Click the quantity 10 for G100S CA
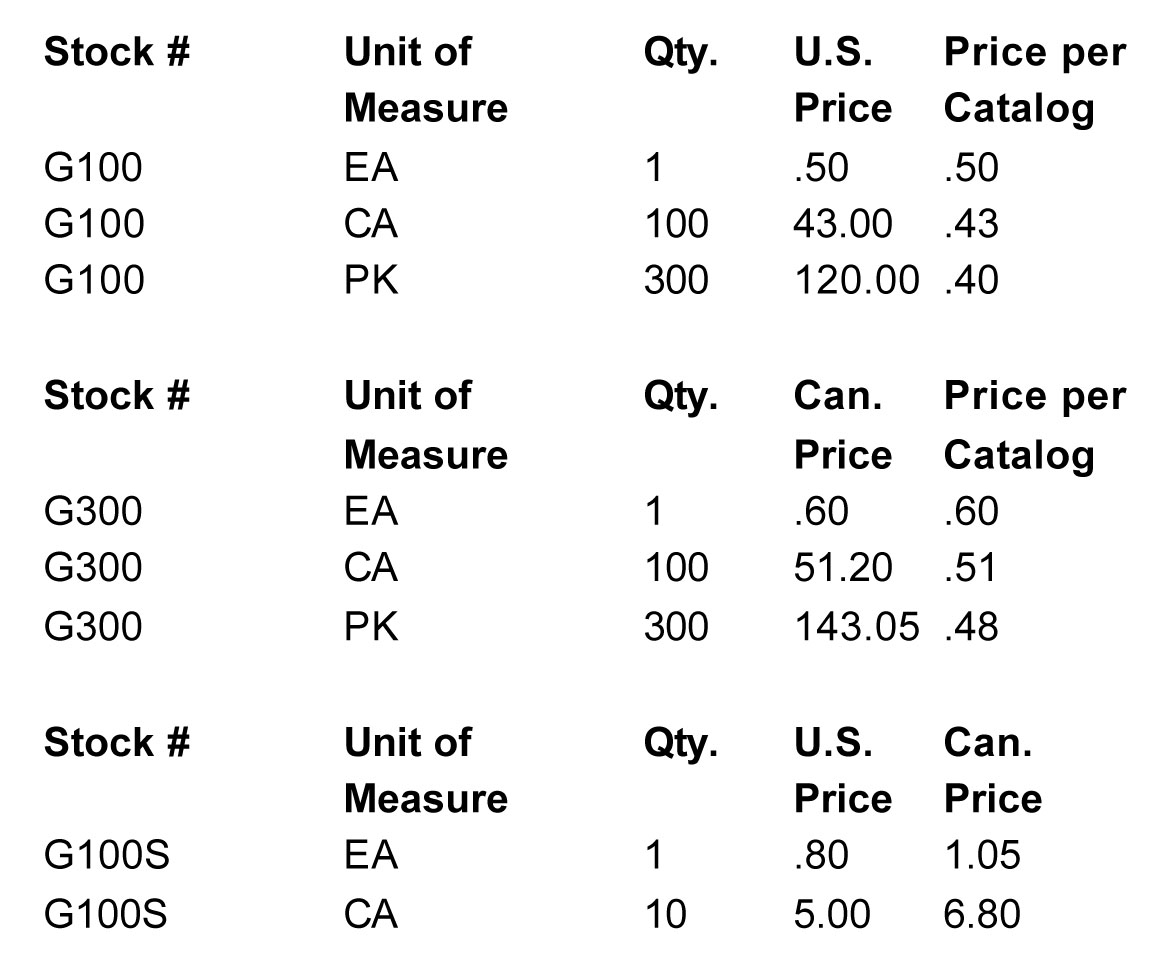The width and height of the screenshot is (1154, 965). point(665,913)
